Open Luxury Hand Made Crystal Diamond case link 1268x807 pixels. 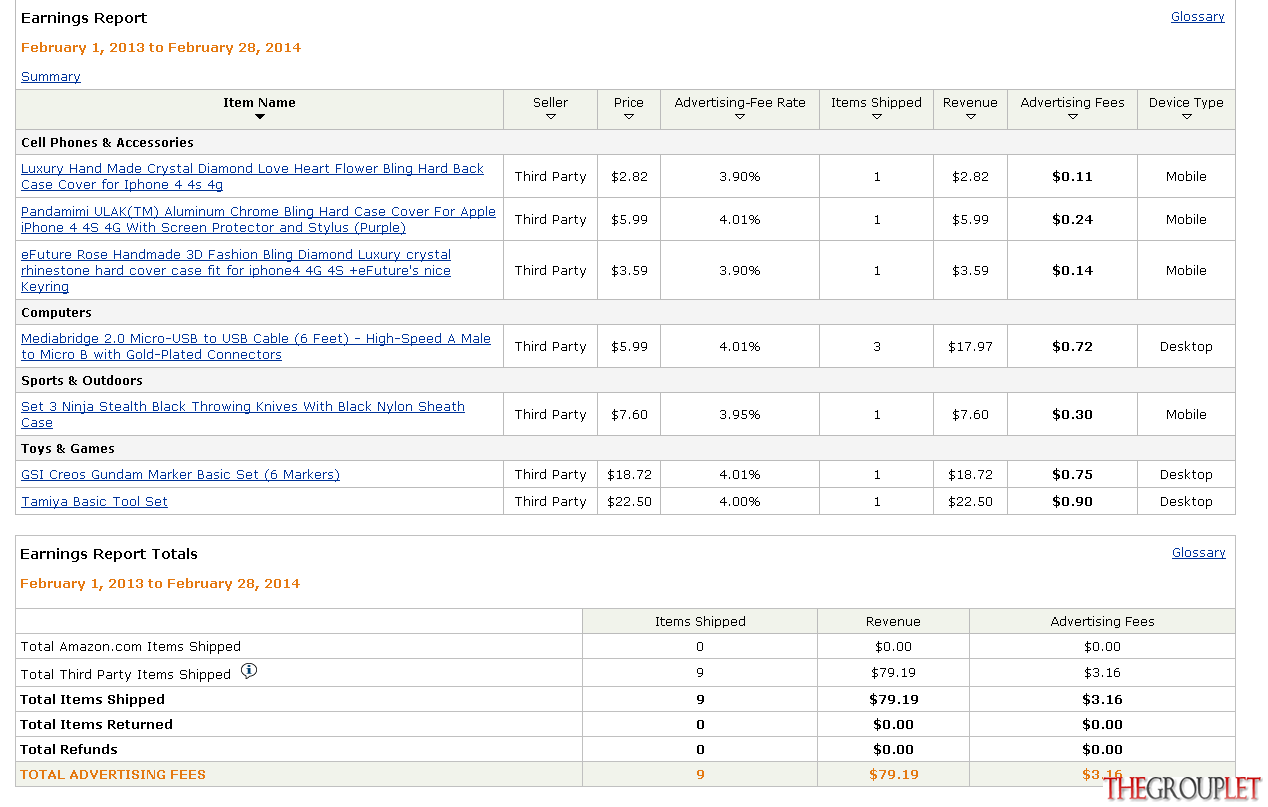pyautogui.click(x=252, y=177)
